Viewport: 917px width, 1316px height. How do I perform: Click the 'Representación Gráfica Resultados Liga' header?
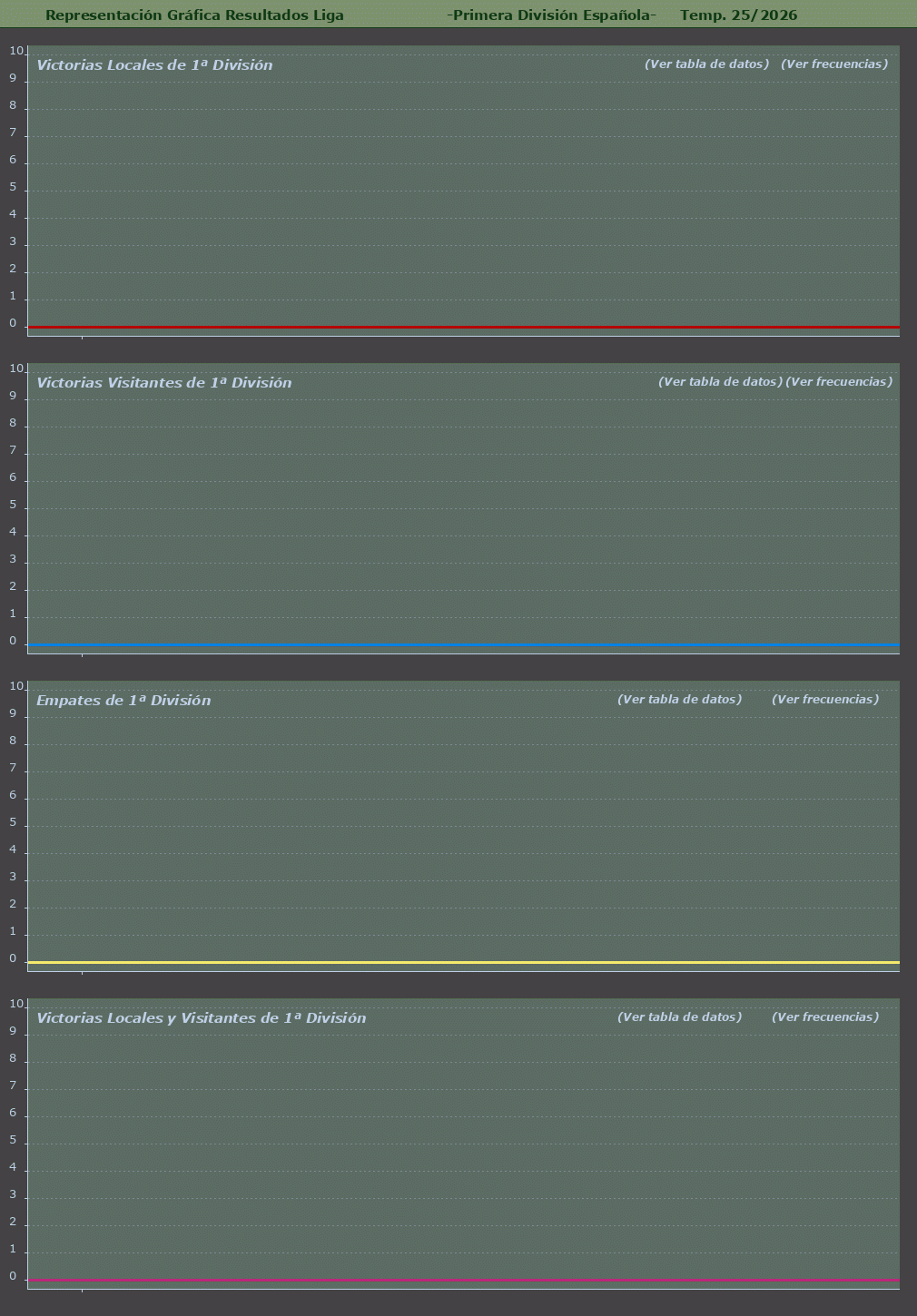pyautogui.click(x=194, y=15)
